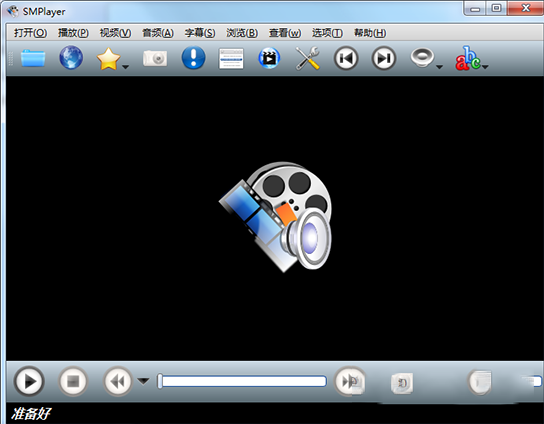Open file using the blue folder icon
The height and width of the screenshot is (424, 544).
pos(33,58)
